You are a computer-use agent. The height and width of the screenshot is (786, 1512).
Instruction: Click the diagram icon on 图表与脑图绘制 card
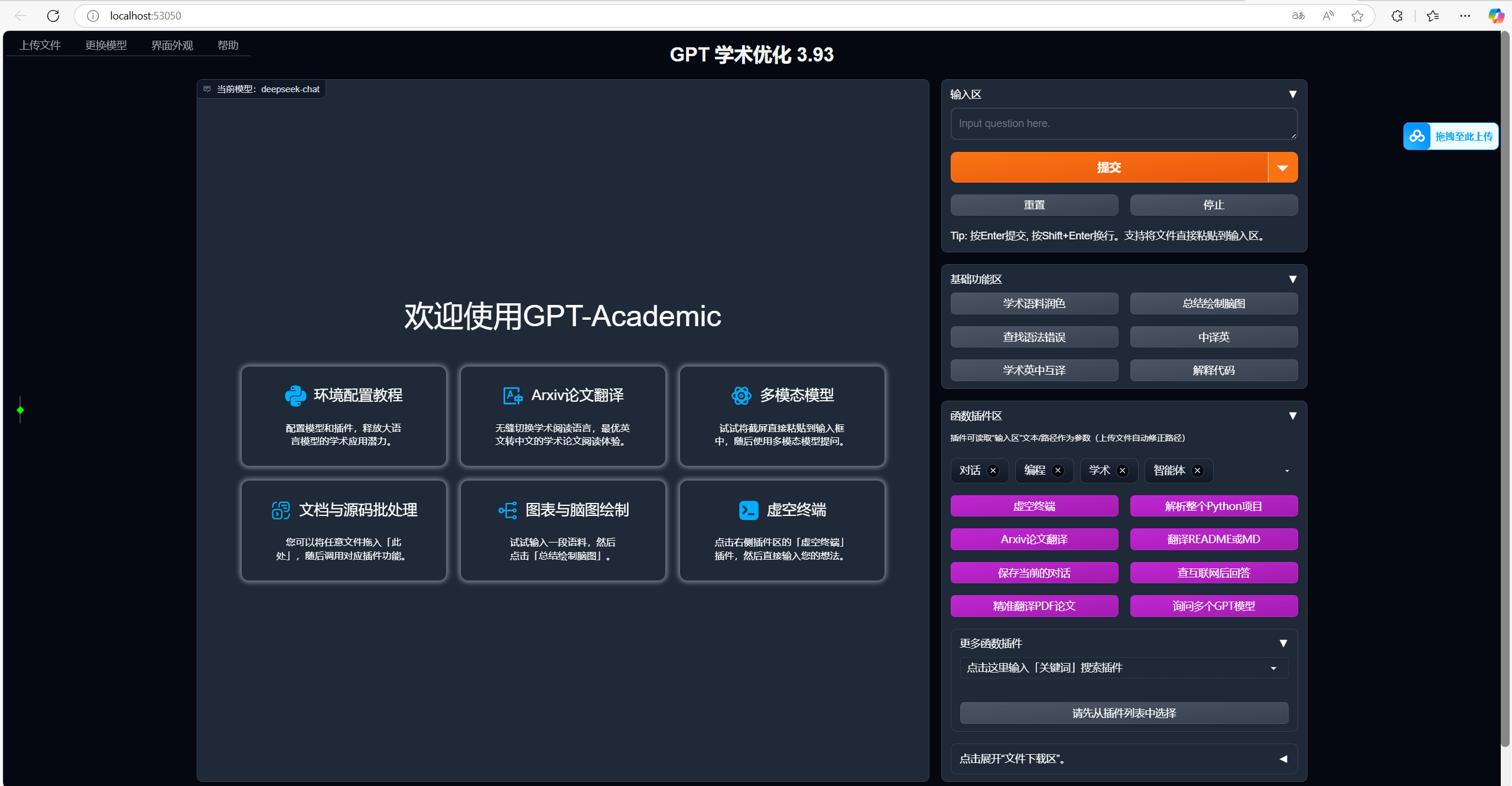click(508, 510)
